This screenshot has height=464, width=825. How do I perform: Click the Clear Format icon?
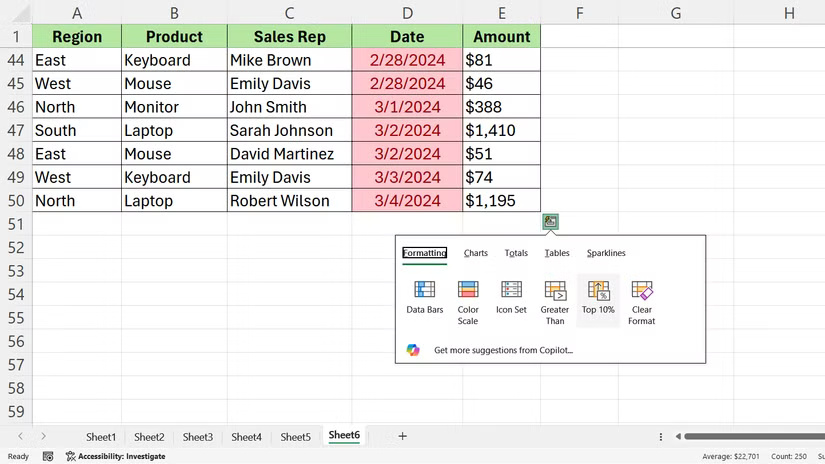tap(642, 291)
